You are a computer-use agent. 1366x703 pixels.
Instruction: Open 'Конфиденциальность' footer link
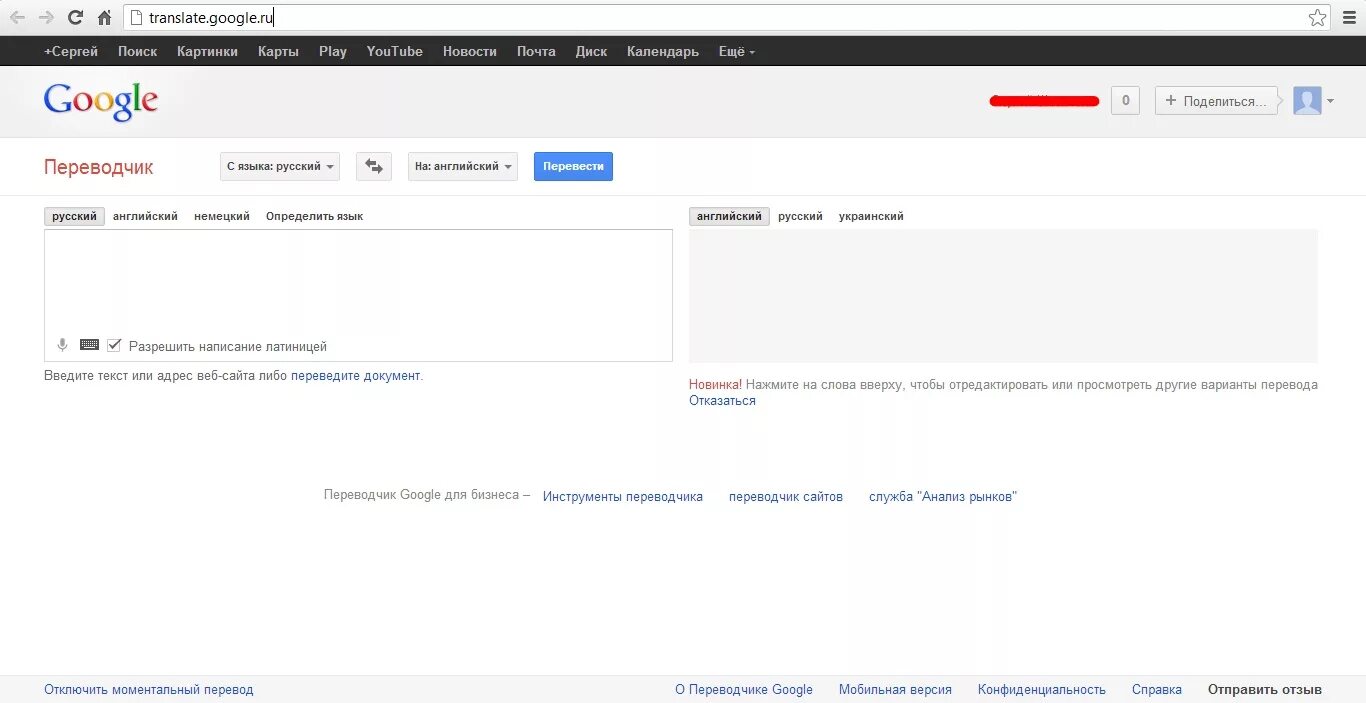1042,690
